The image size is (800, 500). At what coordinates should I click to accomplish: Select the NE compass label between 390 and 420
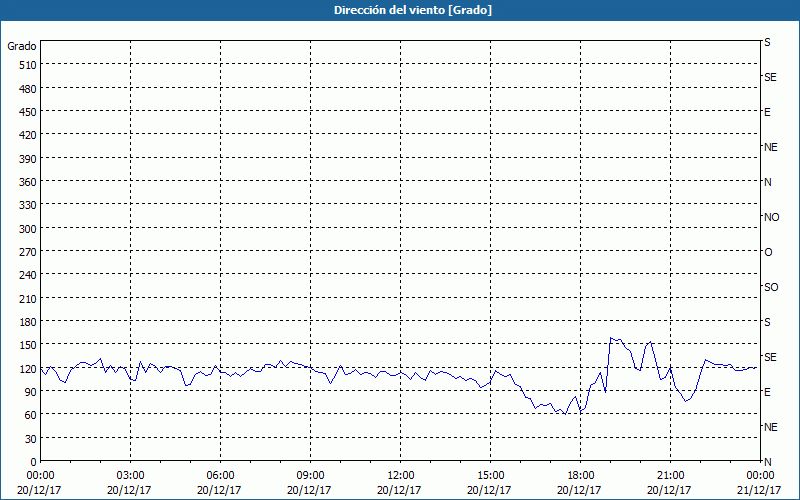point(770,147)
